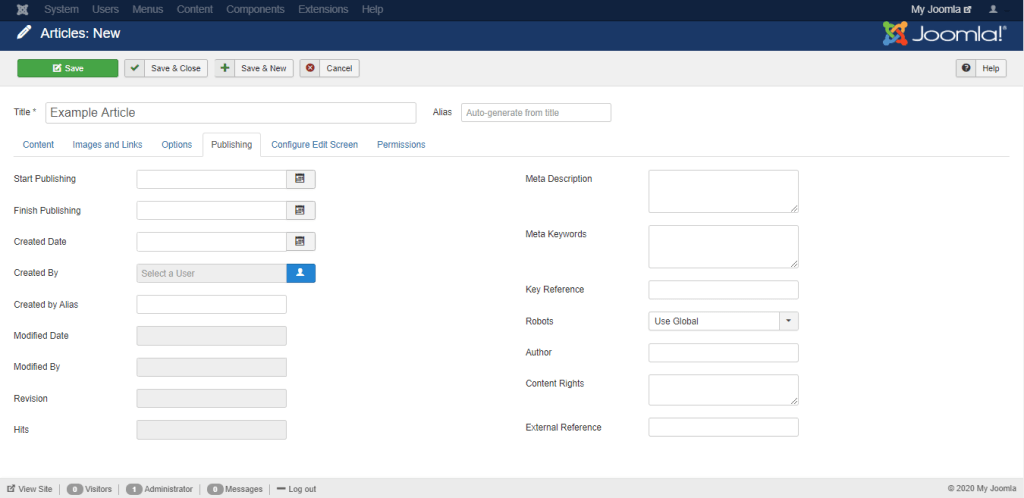This screenshot has height=498, width=1024.
Task: Click the plus icon on Save & New
Action: click(x=225, y=68)
